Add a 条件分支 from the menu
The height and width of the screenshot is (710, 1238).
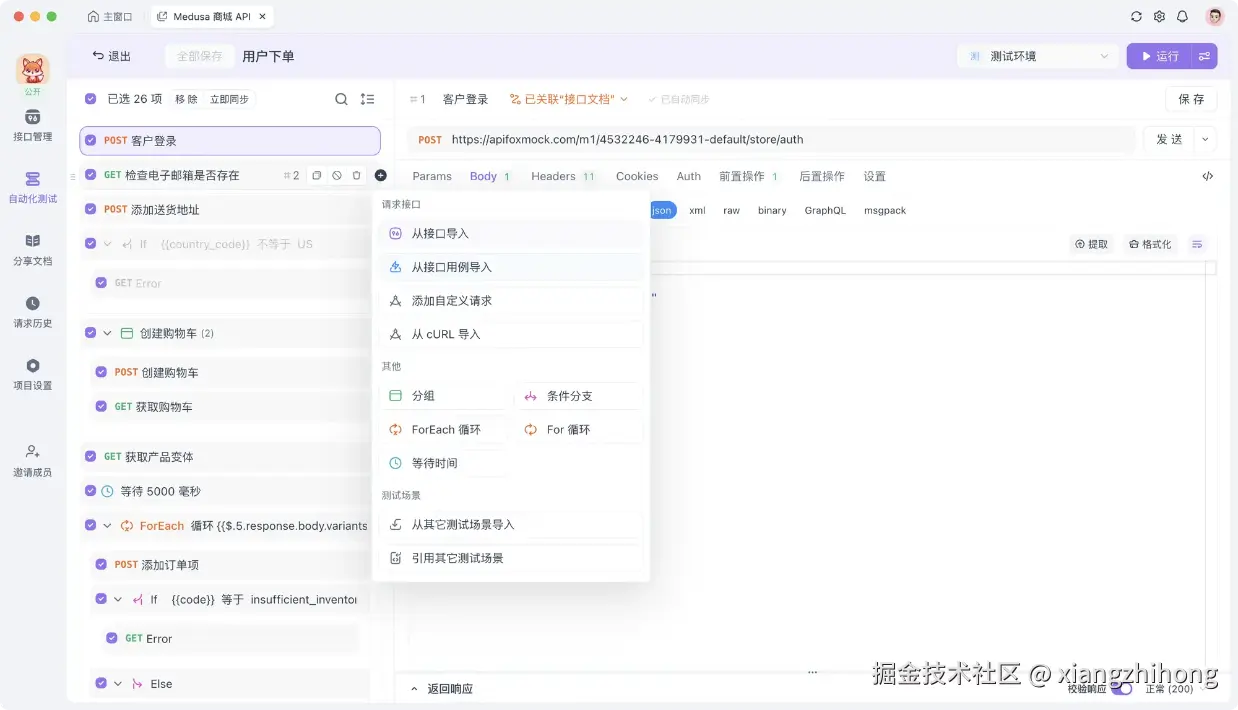[579, 396]
